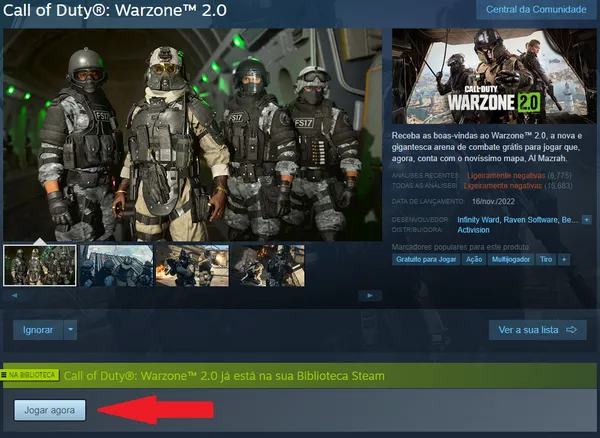Click the Tiro tag

tap(545, 259)
